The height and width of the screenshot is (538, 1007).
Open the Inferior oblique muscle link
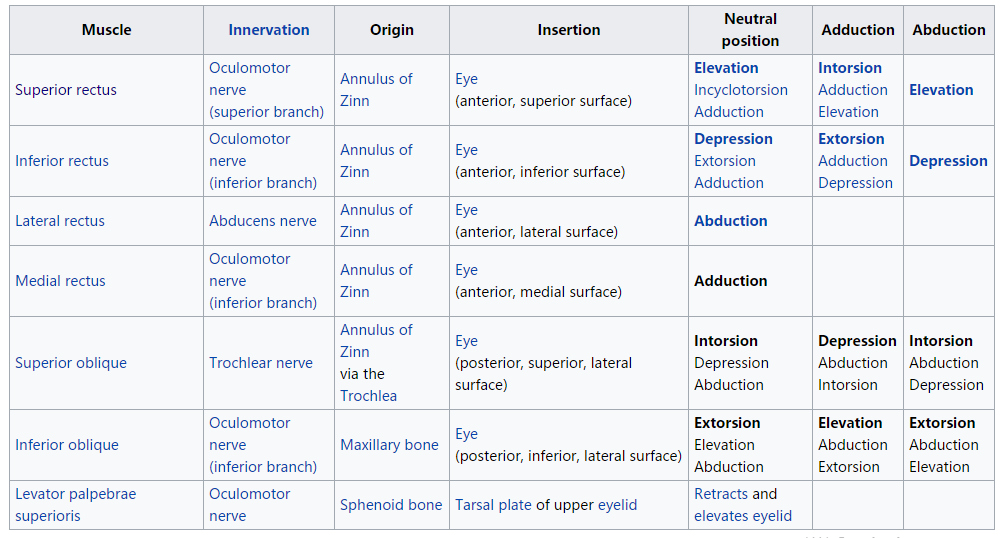[67, 445]
